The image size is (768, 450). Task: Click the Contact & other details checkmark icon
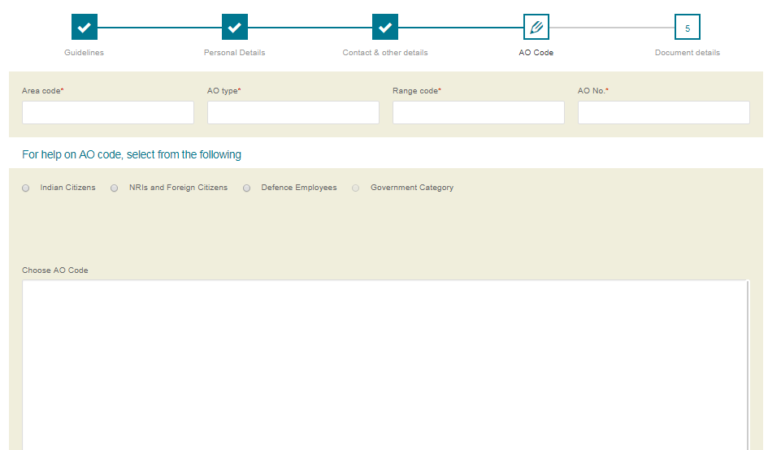click(385, 27)
